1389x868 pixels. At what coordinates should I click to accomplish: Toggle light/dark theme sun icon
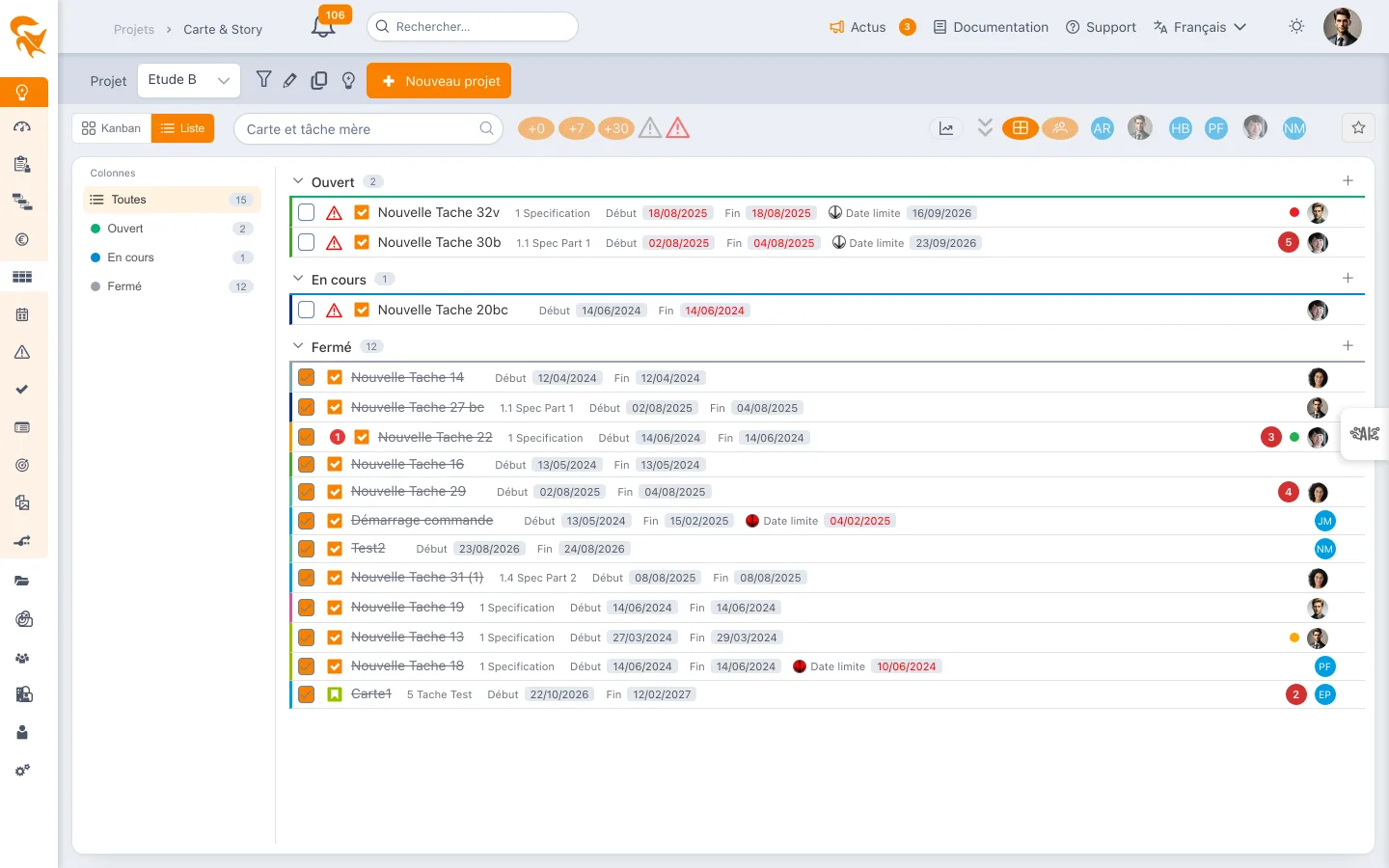coord(1296,27)
